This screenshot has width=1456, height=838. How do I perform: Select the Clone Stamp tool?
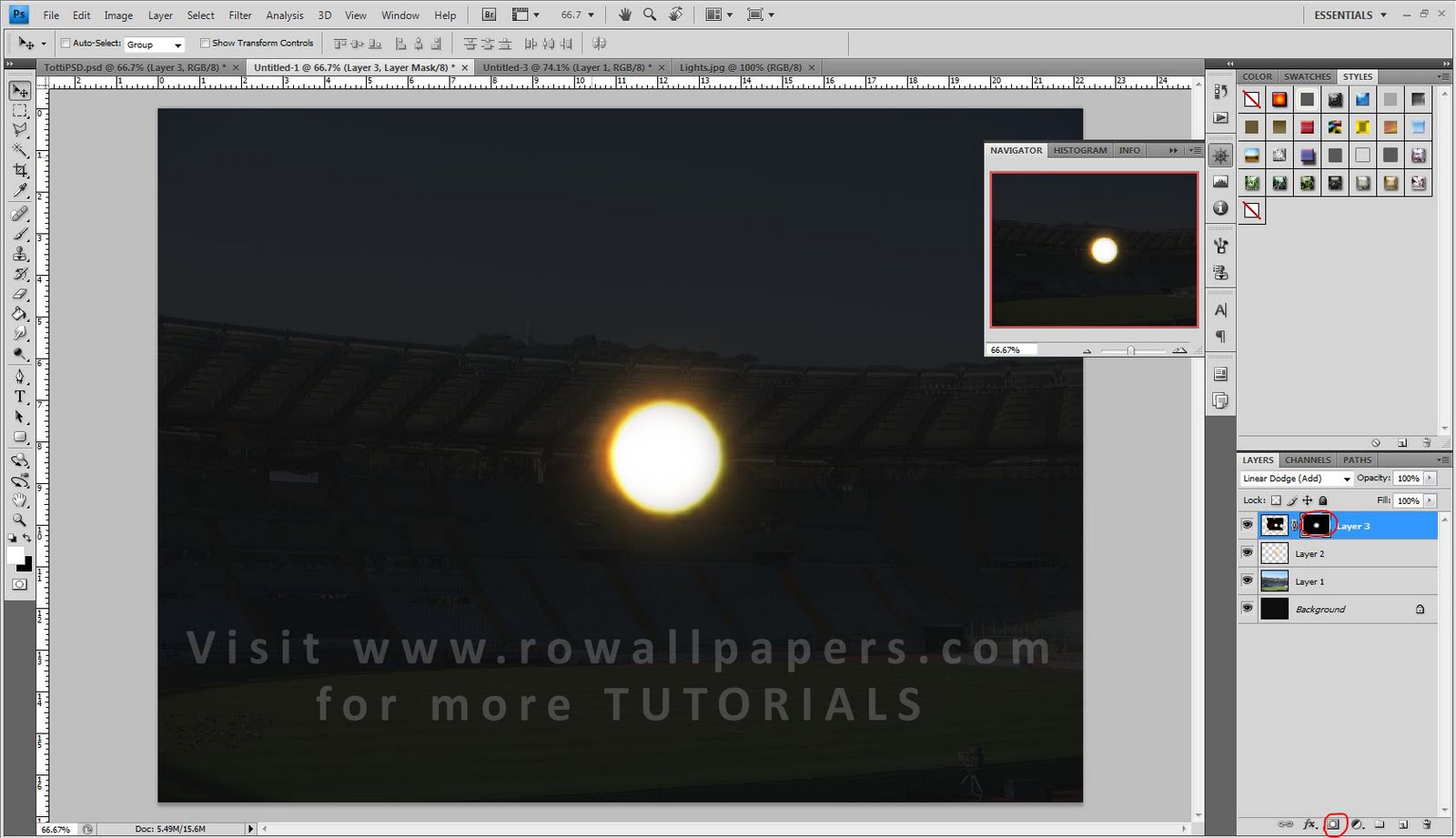[x=19, y=255]
